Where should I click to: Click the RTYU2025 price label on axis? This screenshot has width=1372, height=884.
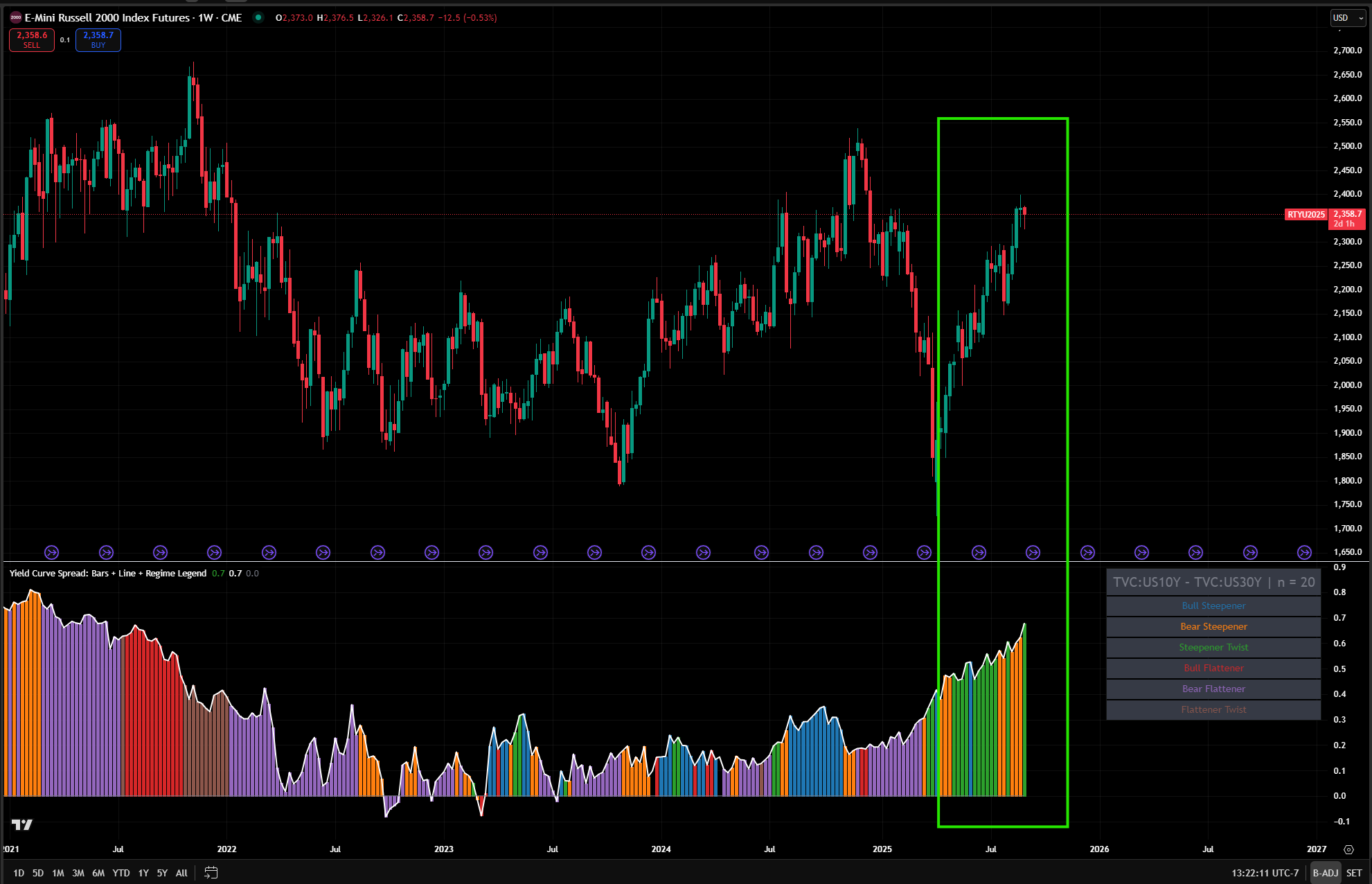pyautogui.click(x=1306, y=215)
